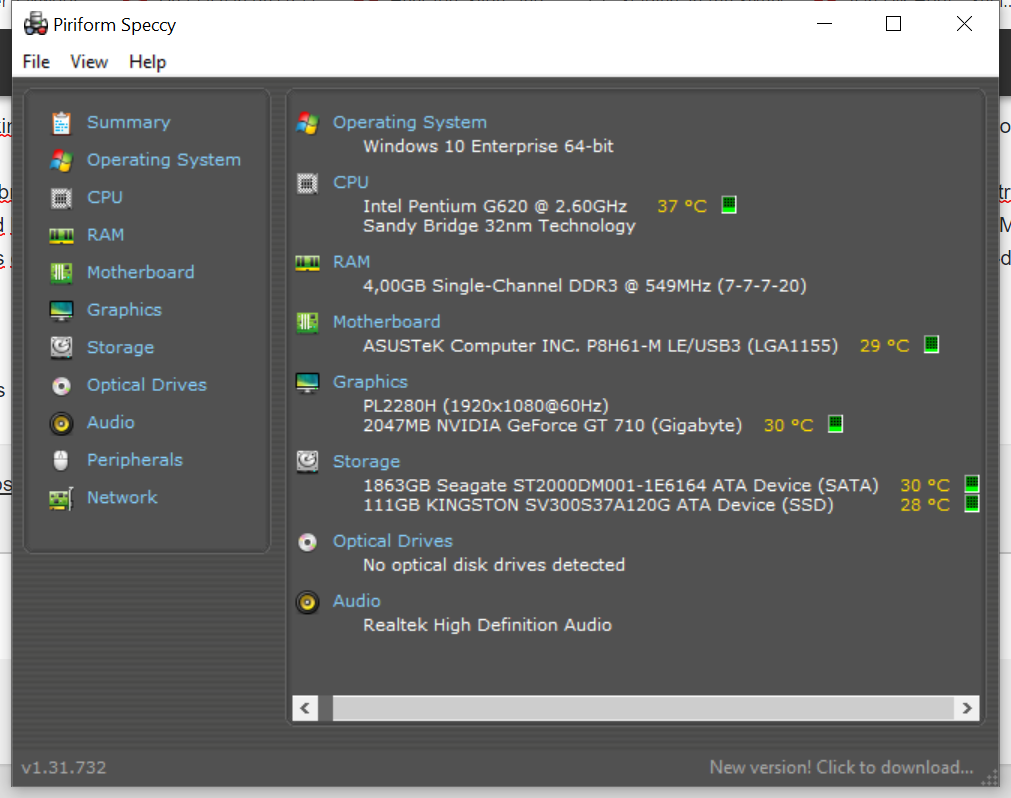Click the Optical Drives heading link in summary
Viewport: 1011px width, 798px height.
[x=393, y=541]
